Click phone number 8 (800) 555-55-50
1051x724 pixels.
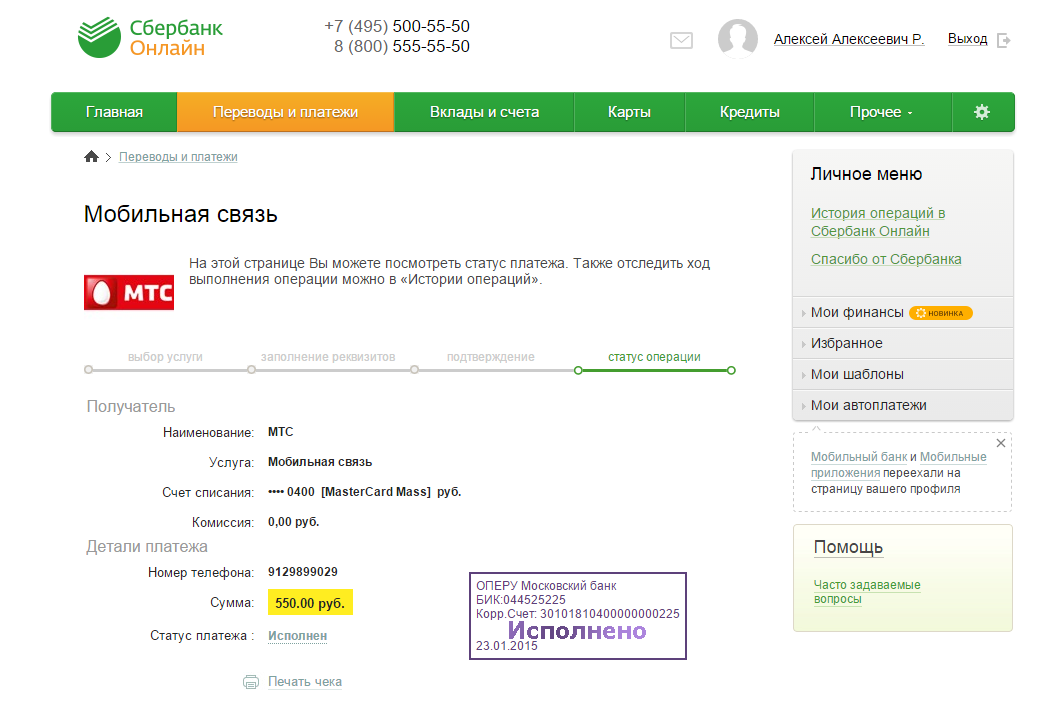[401, 46]
